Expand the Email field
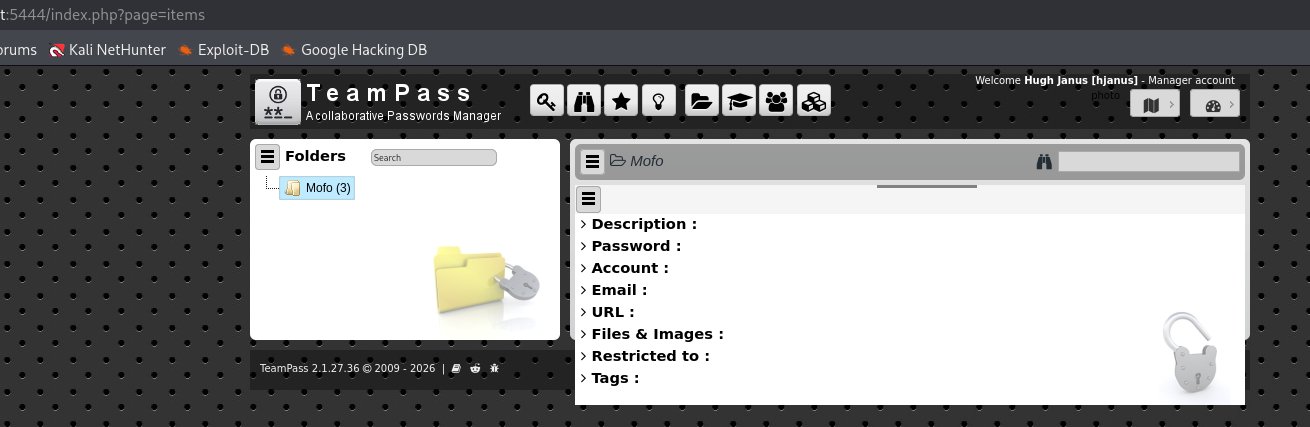The width and height of the screenshot is (1310, 427). (x=614, y=290)
